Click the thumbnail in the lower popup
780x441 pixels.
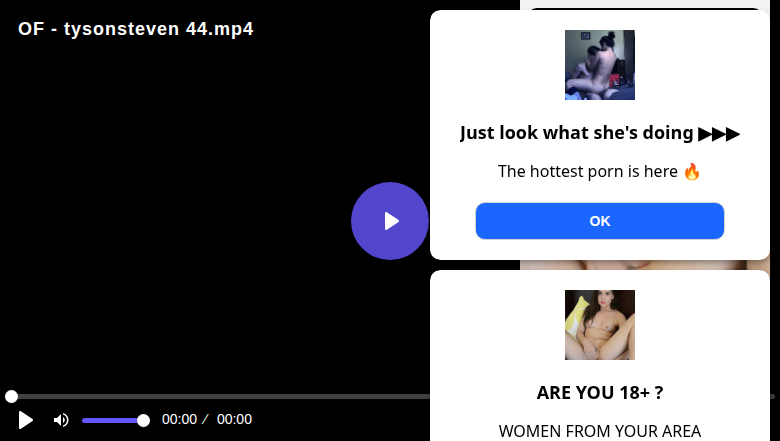click(600, 325)
